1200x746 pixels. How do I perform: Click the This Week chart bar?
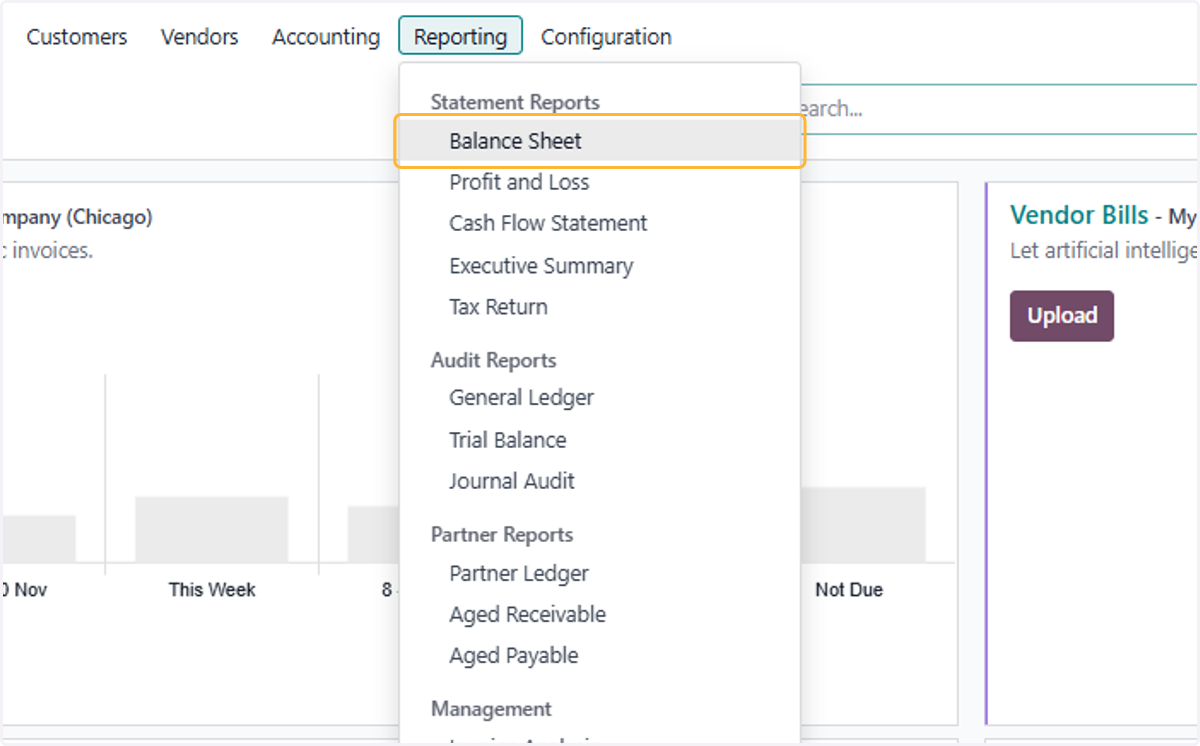[212, 529]
